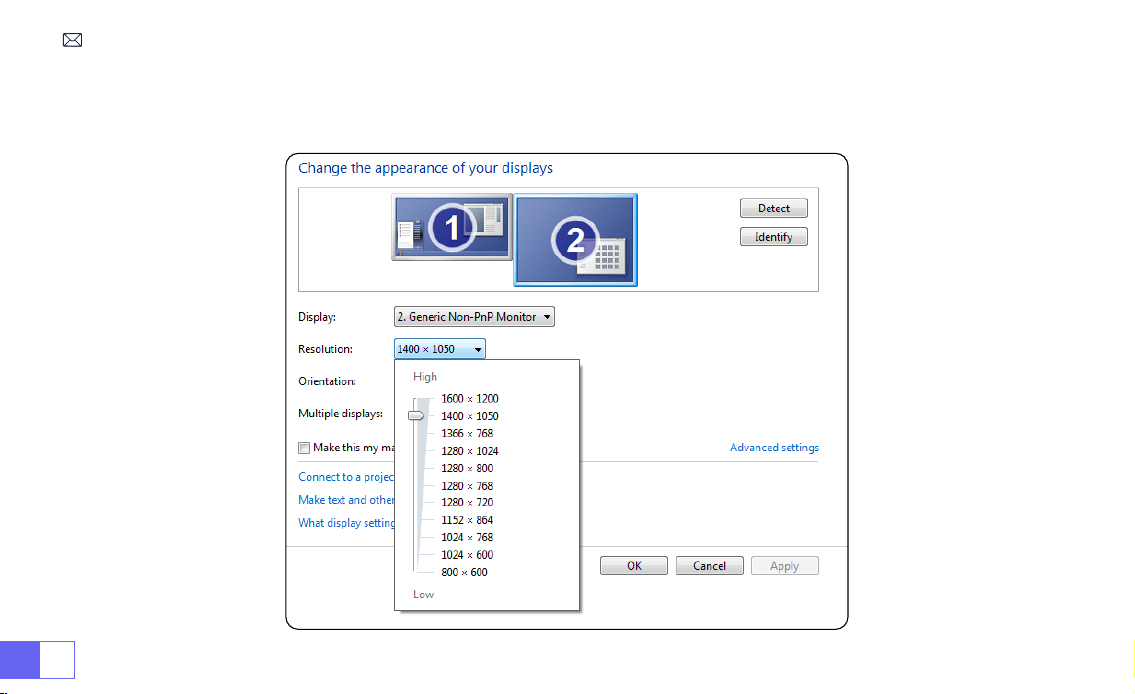This screenshot has height=694, width=1135.
Task: Open the Make text and other items link
Action: pos(346,500)
